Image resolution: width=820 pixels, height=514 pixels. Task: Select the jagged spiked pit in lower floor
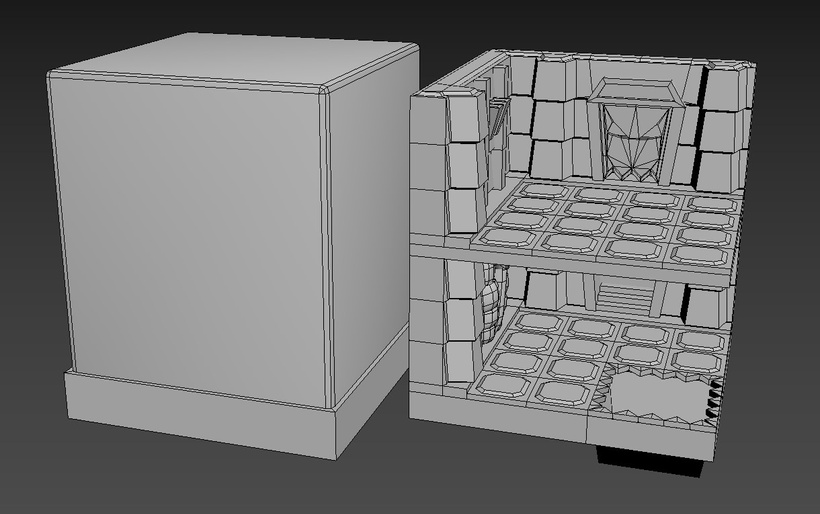tap(653, 393)
